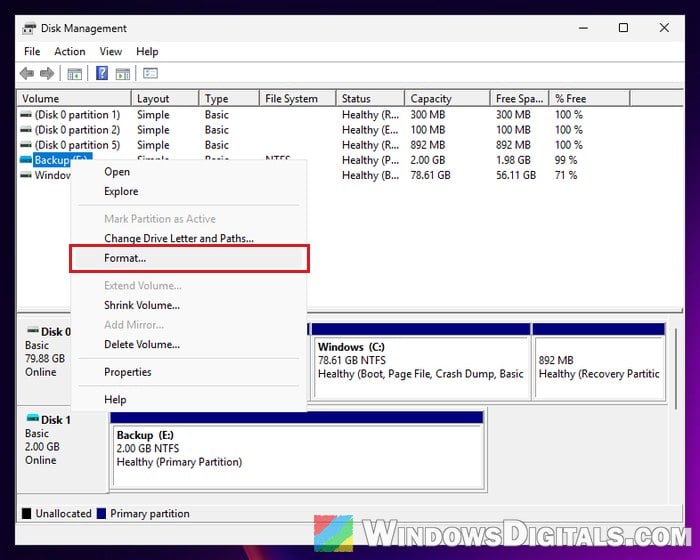Select the Windows (C:) partition block
This screenshot has width=700, height=560.
[x=421, y=362]
